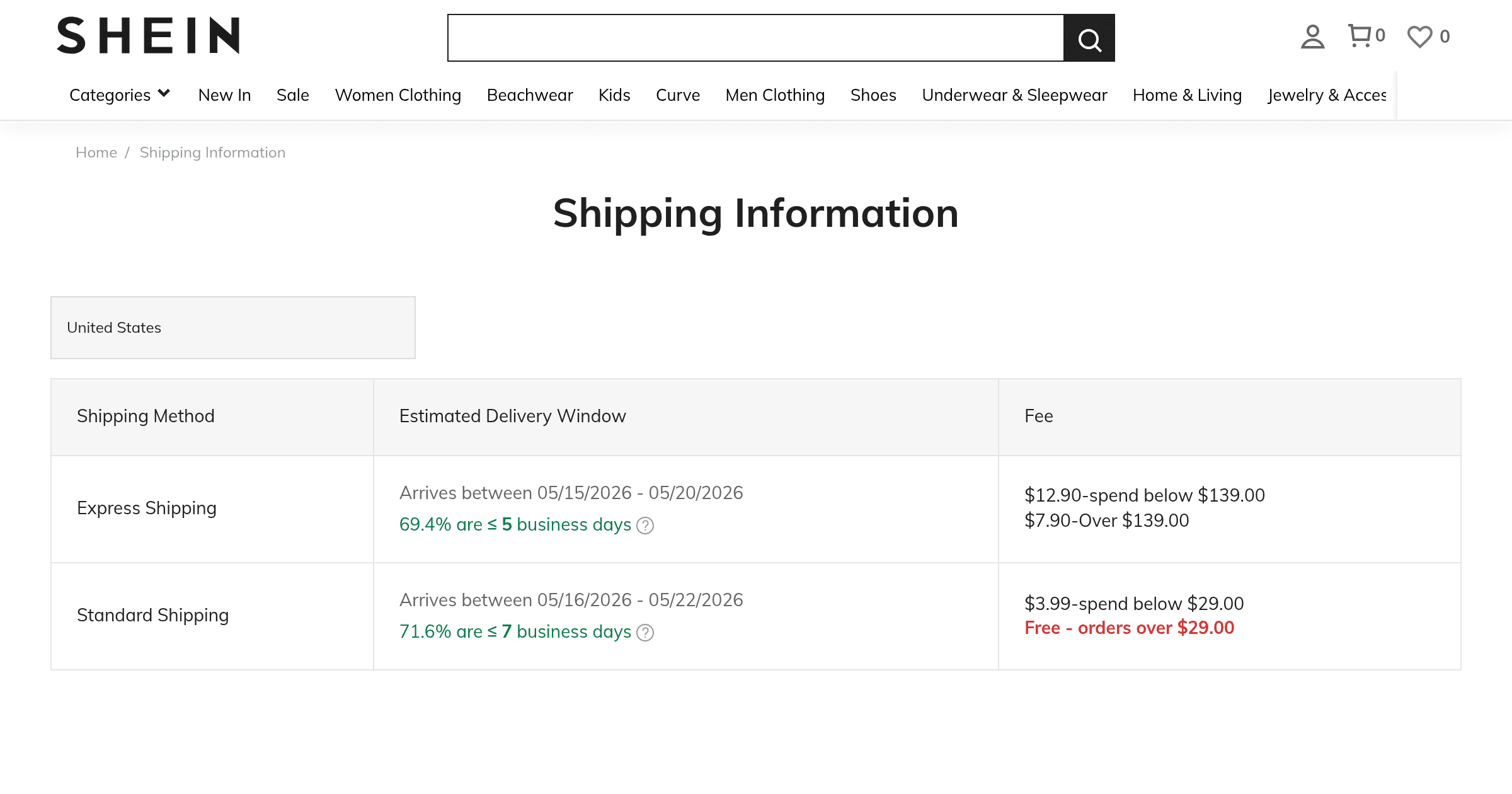Select the Beachwear nav item
The image size is (1512, 794).
(530, 95)
